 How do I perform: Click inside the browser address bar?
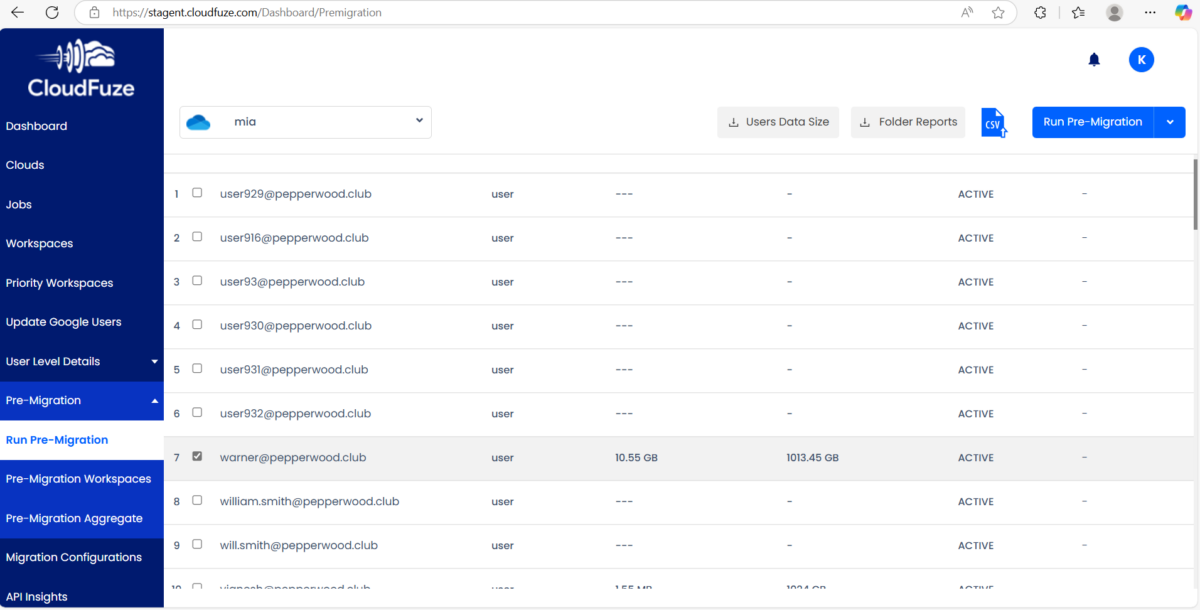tap(400, 12)
